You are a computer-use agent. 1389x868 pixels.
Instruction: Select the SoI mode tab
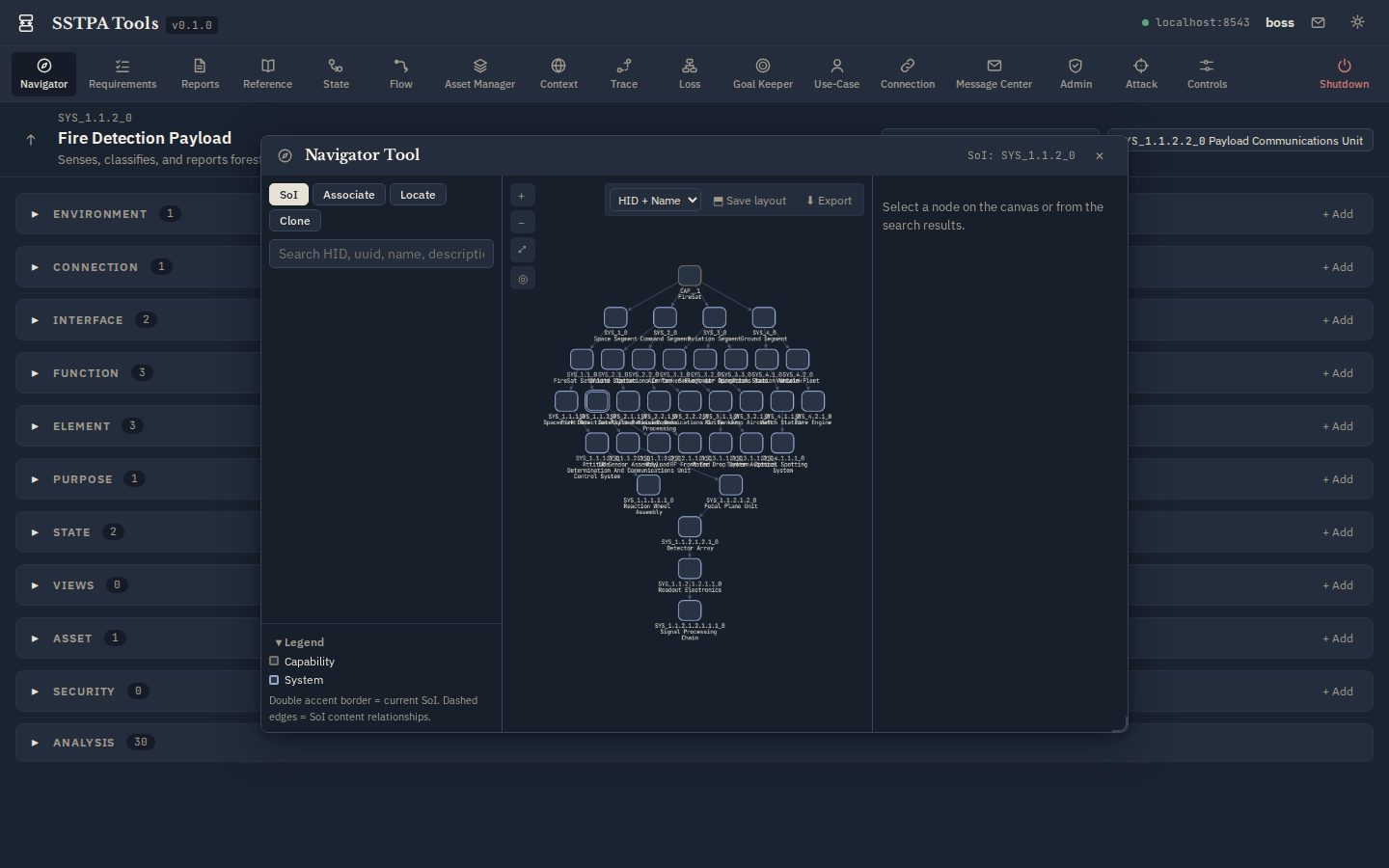pyautogui.click(x=288, y=195)
